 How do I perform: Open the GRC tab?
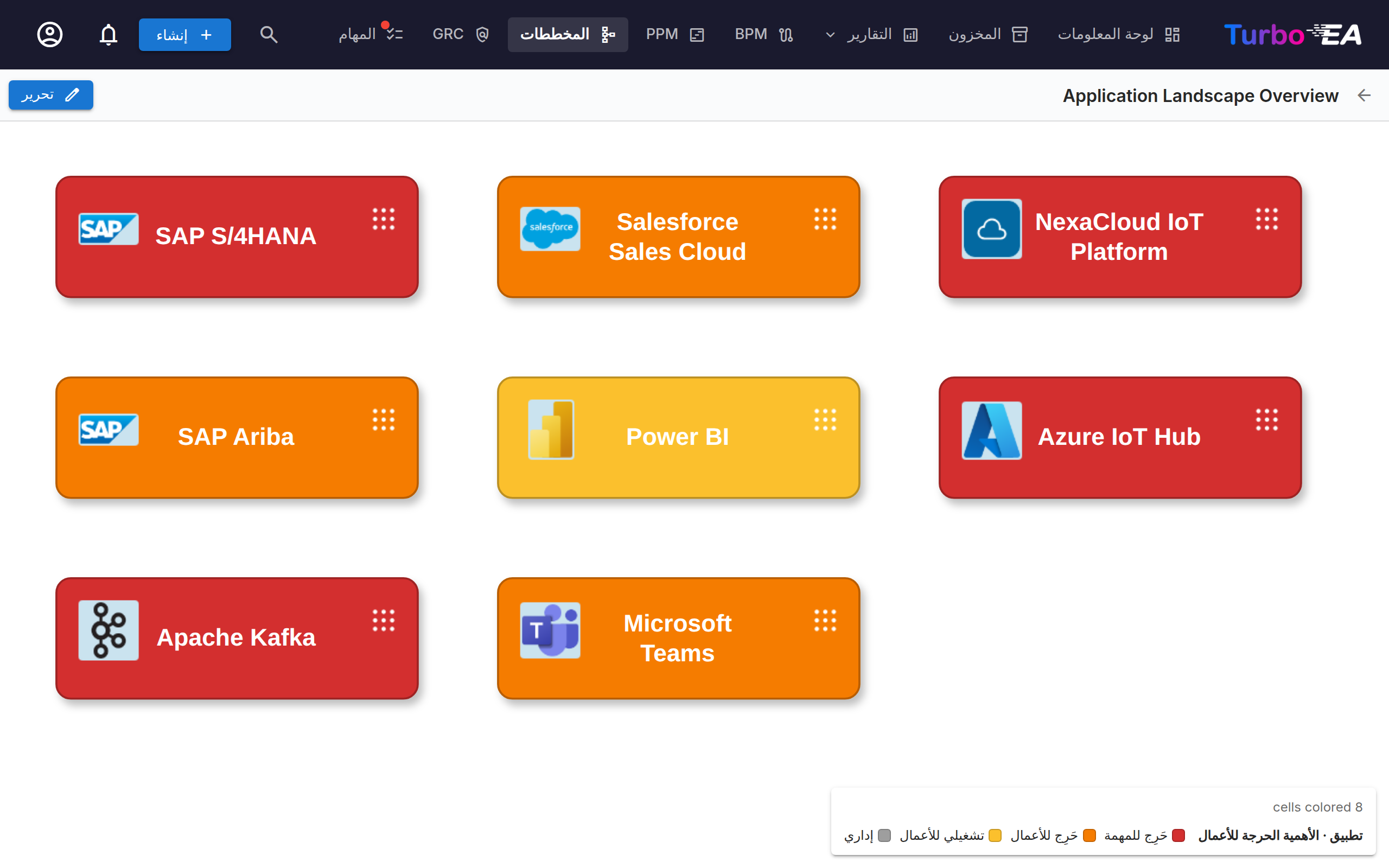point(461,34)
